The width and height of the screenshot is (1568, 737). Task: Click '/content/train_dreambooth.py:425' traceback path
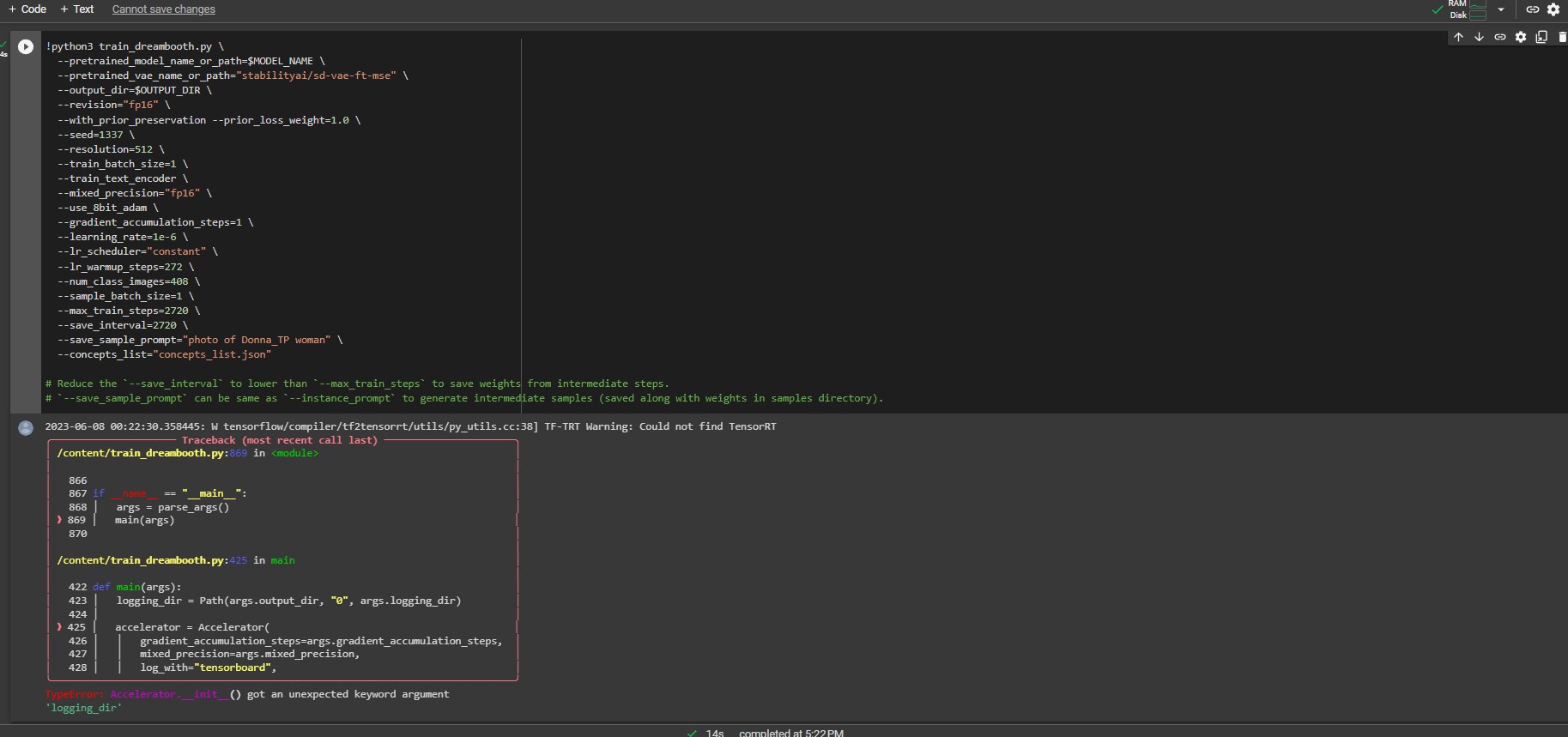[152, 560]
